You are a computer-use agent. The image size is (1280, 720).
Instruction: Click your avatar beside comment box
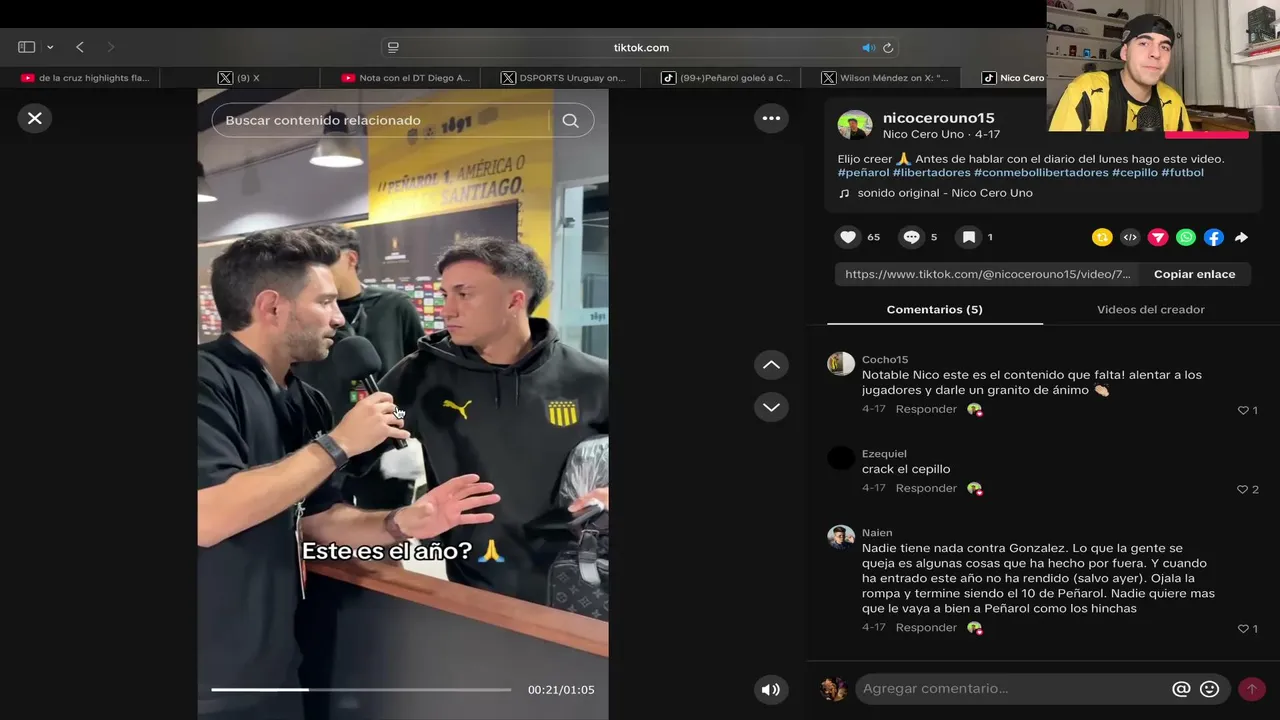point(833,689)
